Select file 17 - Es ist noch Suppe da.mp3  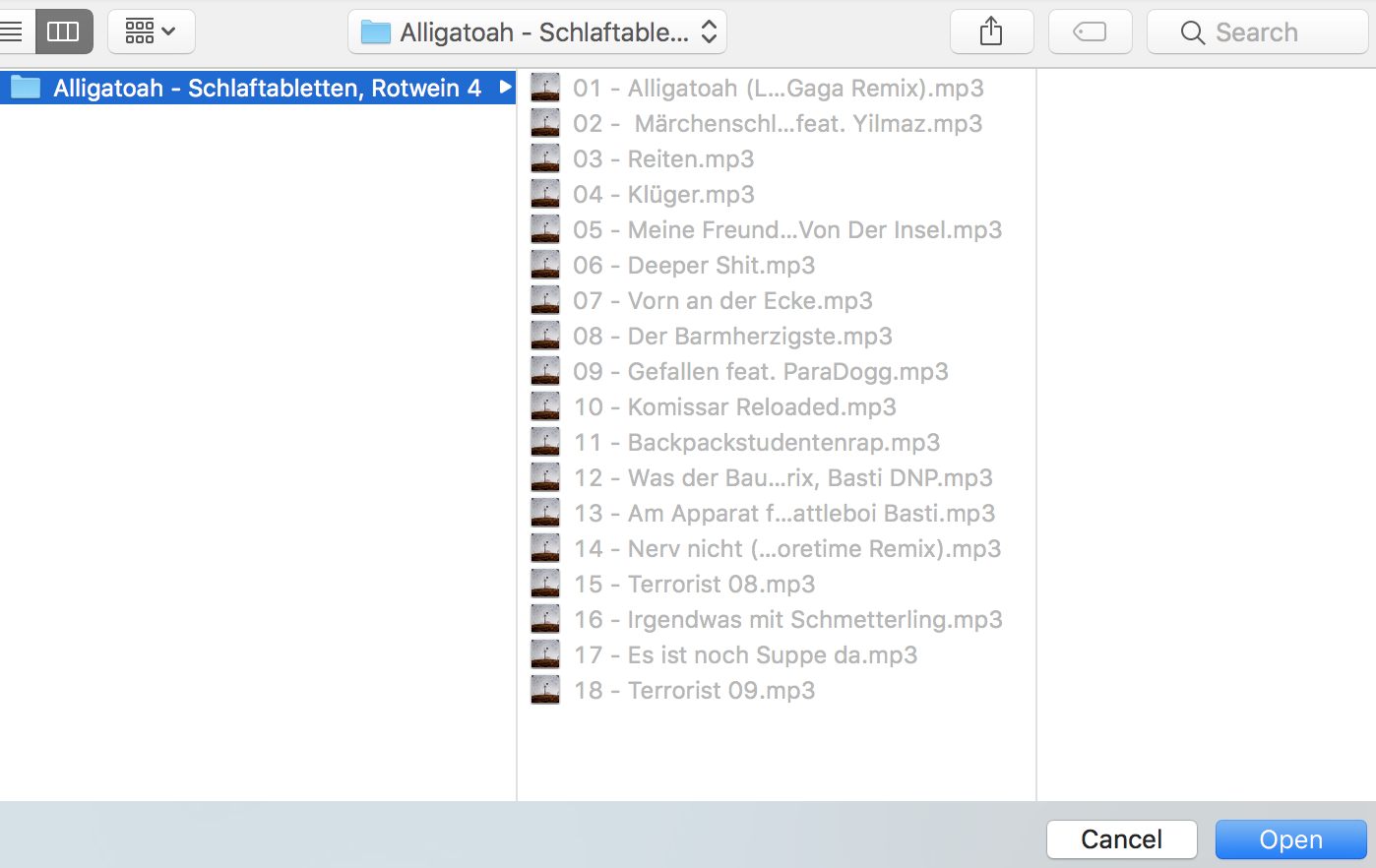pyautogui.click(x=778, y=654)
